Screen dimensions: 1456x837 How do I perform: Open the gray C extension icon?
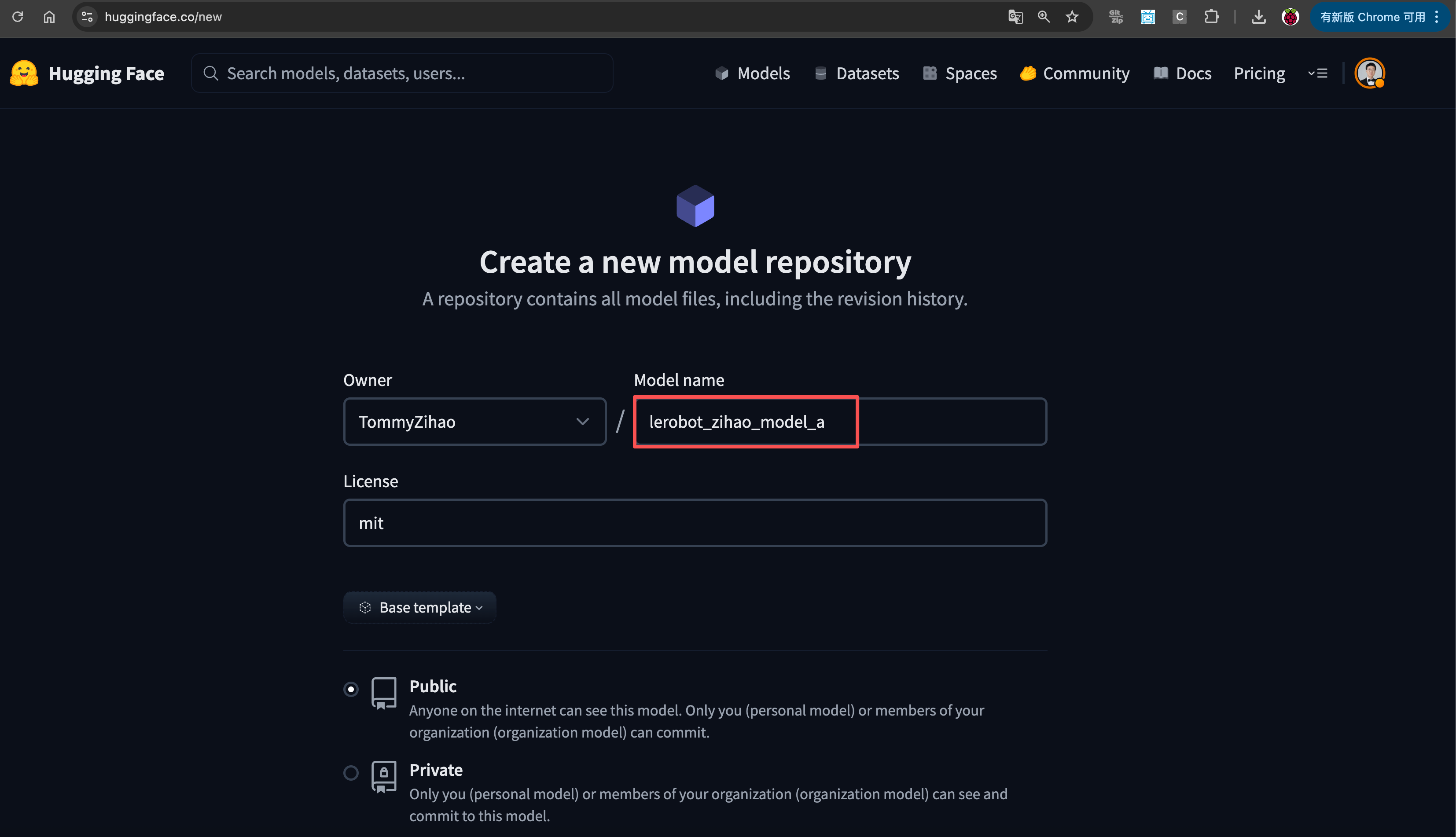(x=1180, y=17)
